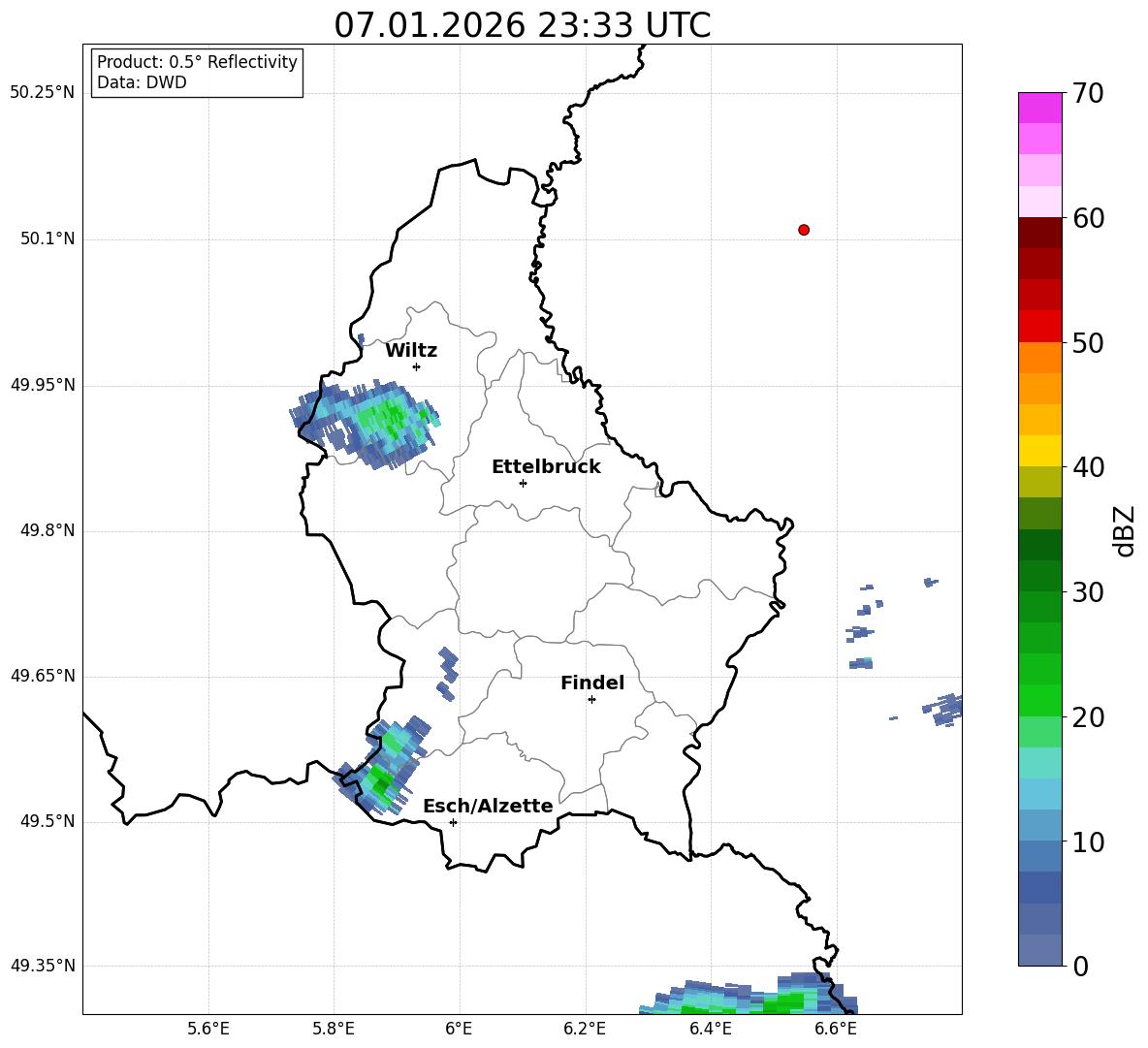The height and width of the screenshot is (1048, 1148).
Task: Click the 5.8°E longitude label
Action: point(334,1029)
